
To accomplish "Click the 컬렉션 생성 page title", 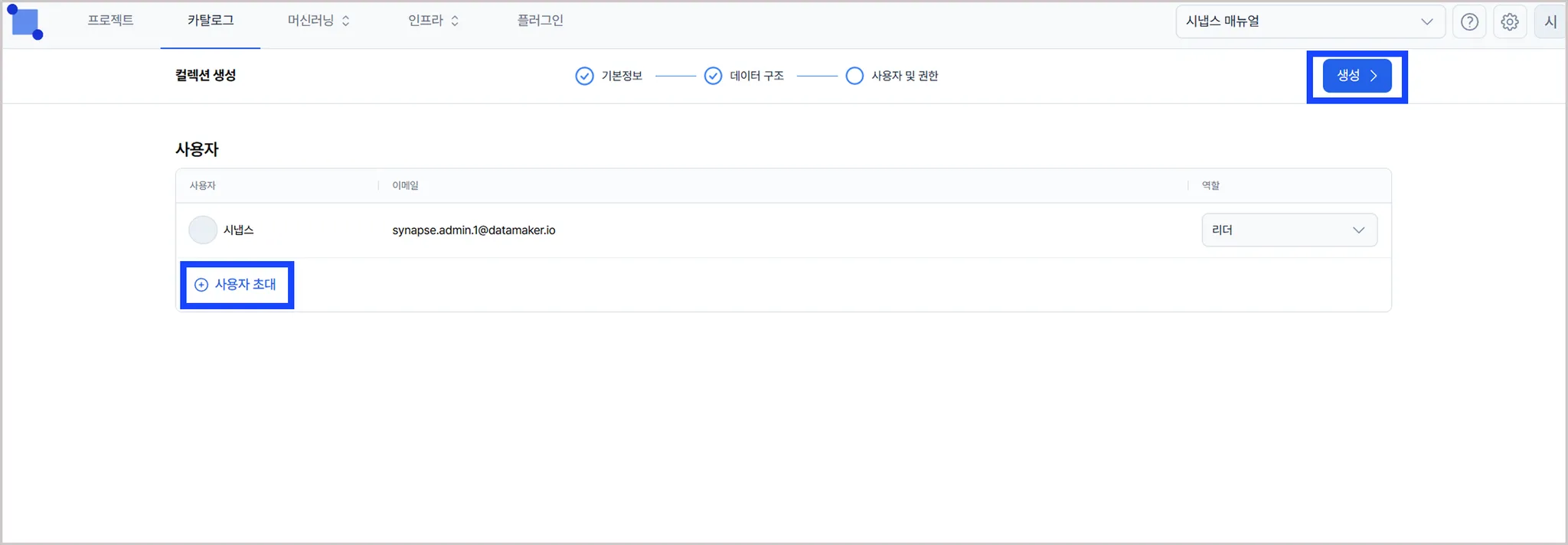I will tap(205, 75).
